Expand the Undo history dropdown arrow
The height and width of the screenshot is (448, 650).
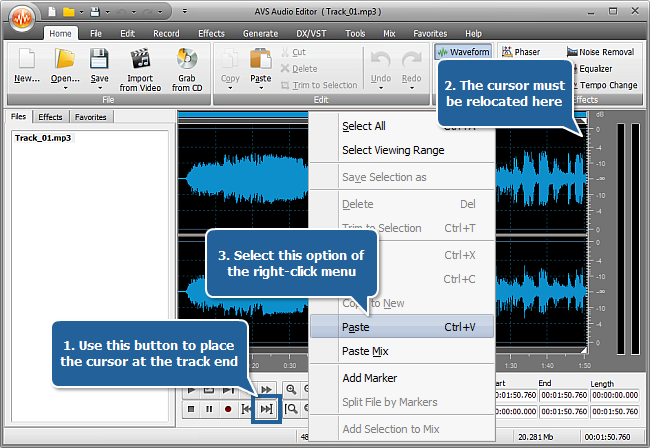381,88
